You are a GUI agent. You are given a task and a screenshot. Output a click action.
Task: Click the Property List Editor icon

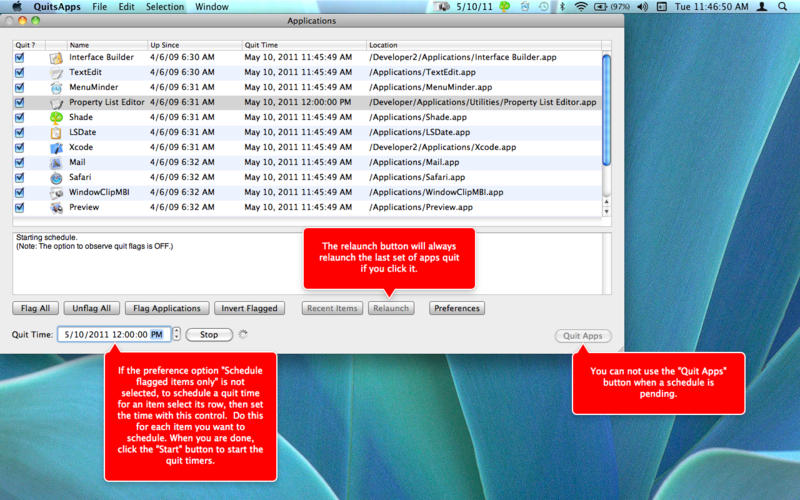(x=56, y=103)
